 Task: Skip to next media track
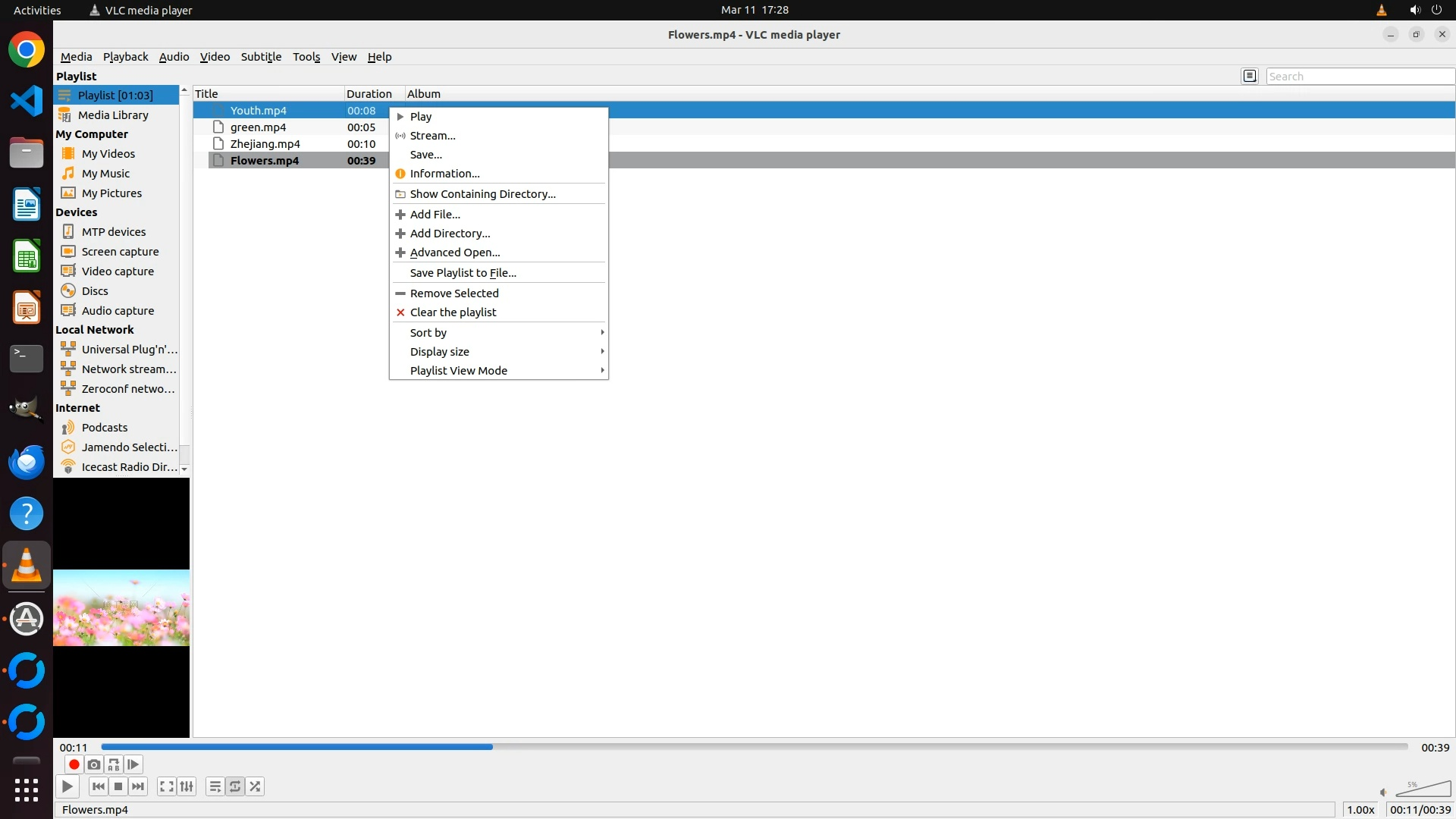pyautogui.click(x=138, y=786)
